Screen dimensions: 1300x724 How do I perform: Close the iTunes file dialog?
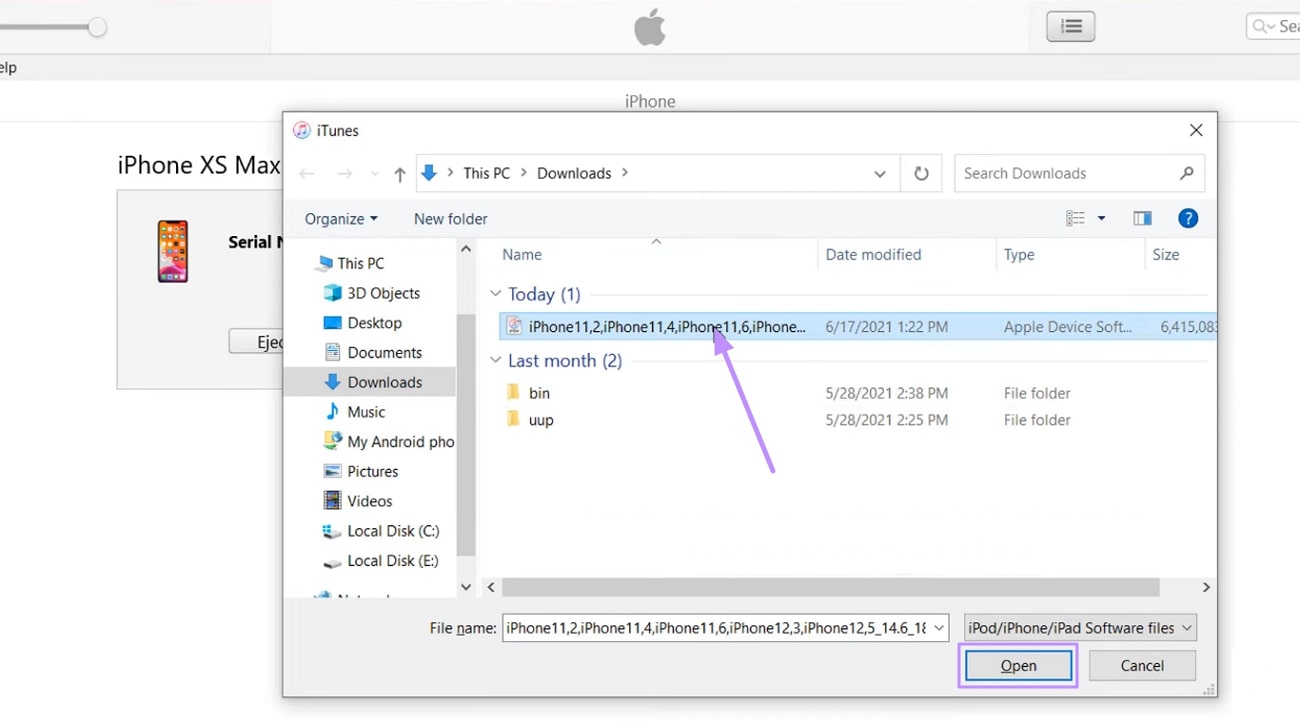click(1196, 130)
